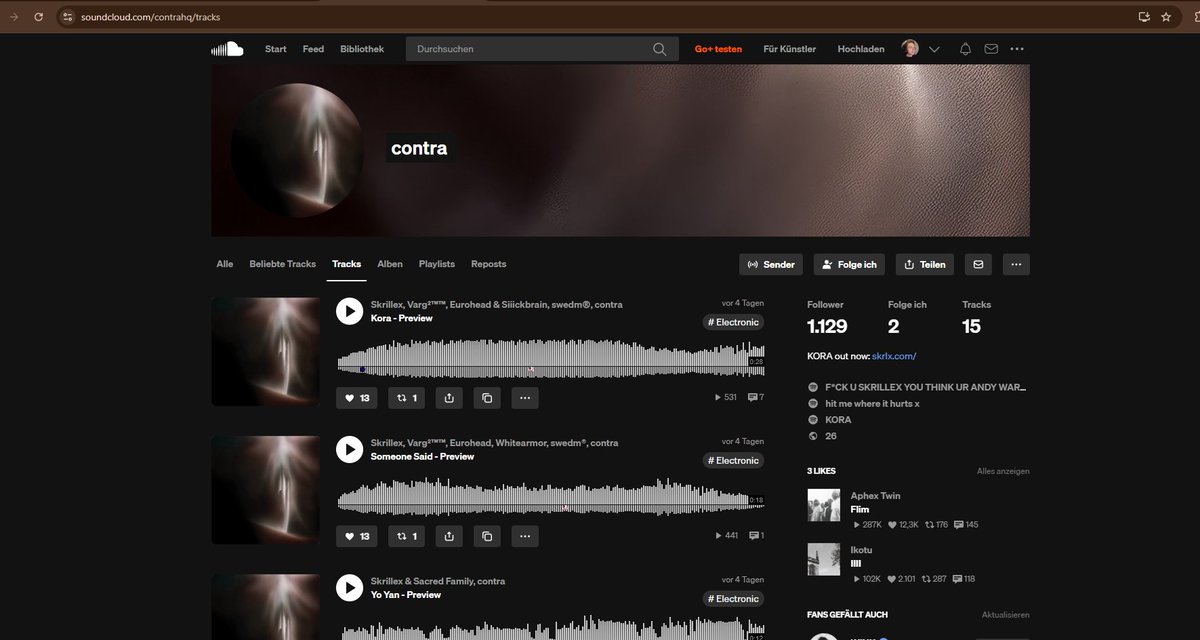Click the browser address bar URL
The width and height of the screenshot is (1200, 640).
tap(150, 17)
